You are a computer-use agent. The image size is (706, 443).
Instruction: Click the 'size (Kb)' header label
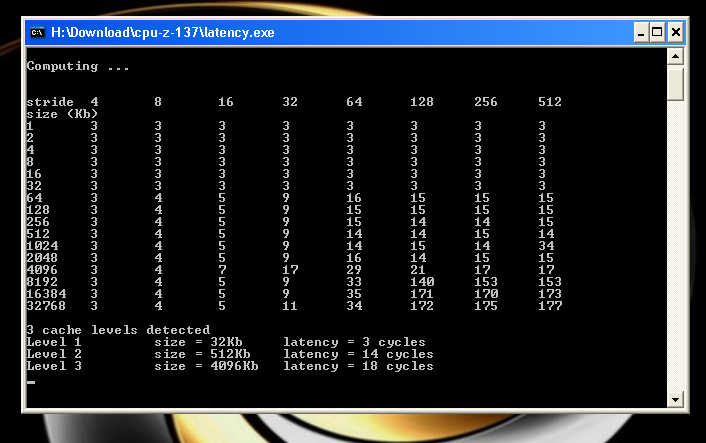pos(62,114)
